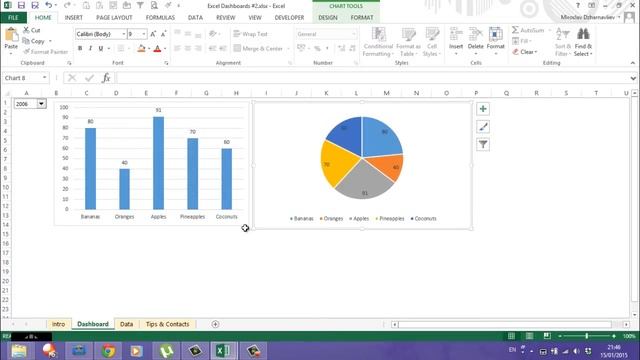The height and width of the screenshot is (360, 640).
Task: Go to the Tips & Contacts sheet tab
Action: pos(167,324)
